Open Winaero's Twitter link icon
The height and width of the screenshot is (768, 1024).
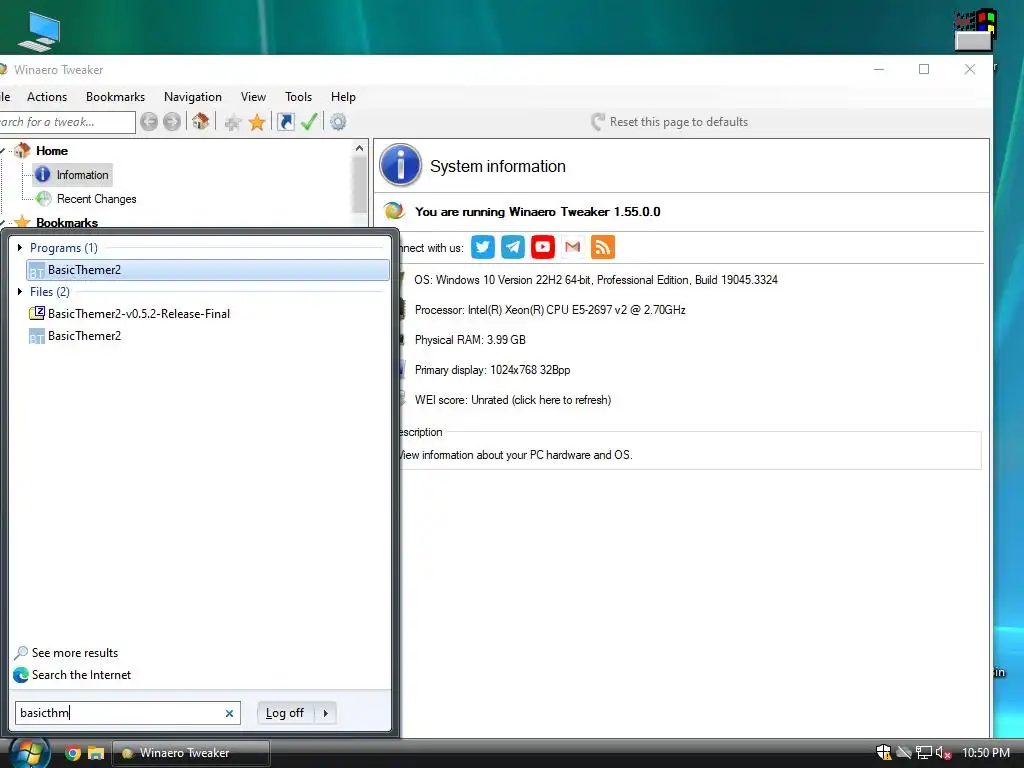click(483, 247)
